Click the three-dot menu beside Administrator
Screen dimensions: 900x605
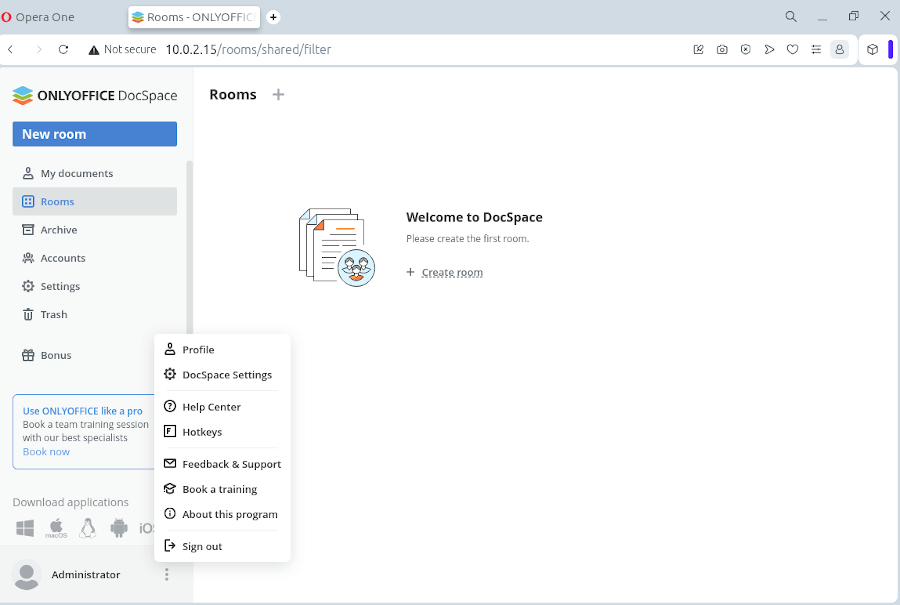(x=166, y=575)
